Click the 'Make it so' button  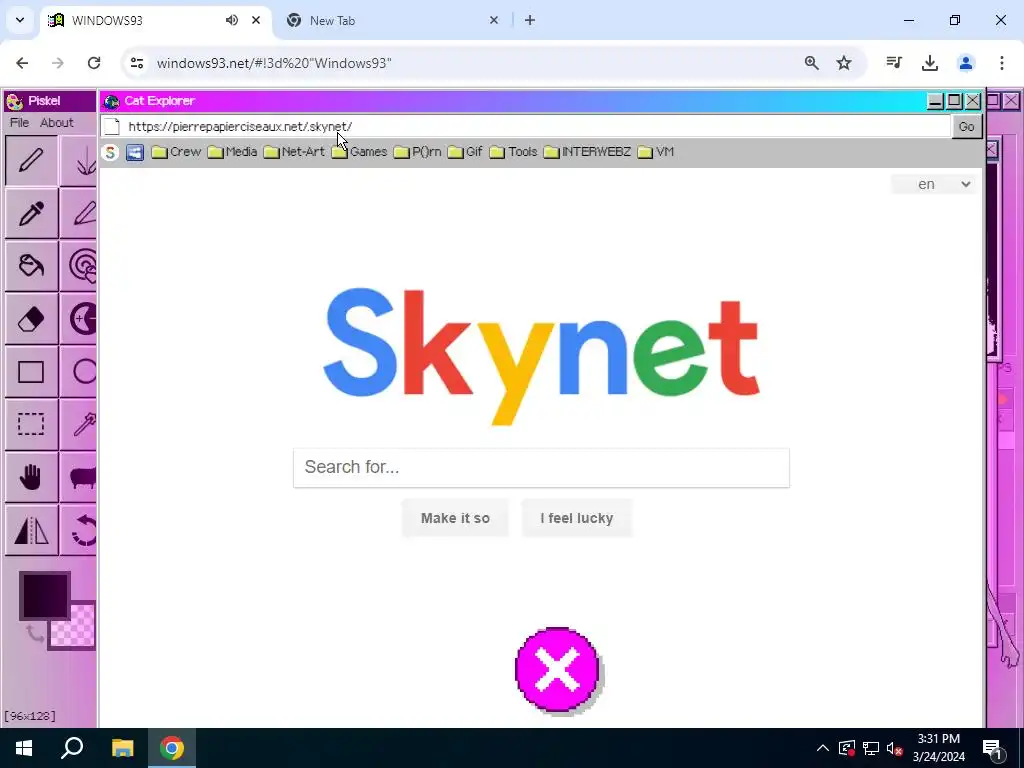click(x=455, y=518)
